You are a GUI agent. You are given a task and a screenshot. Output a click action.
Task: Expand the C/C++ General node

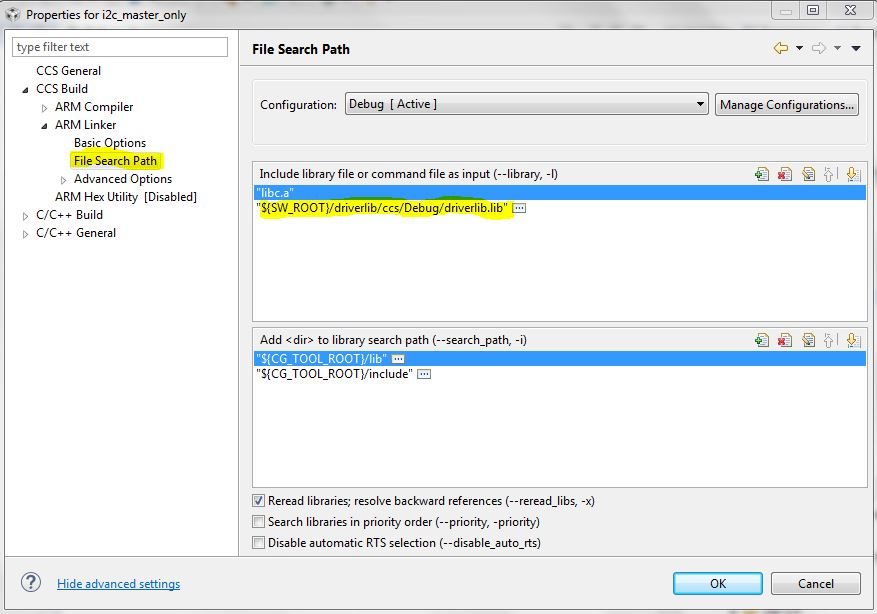pos(25,234)
